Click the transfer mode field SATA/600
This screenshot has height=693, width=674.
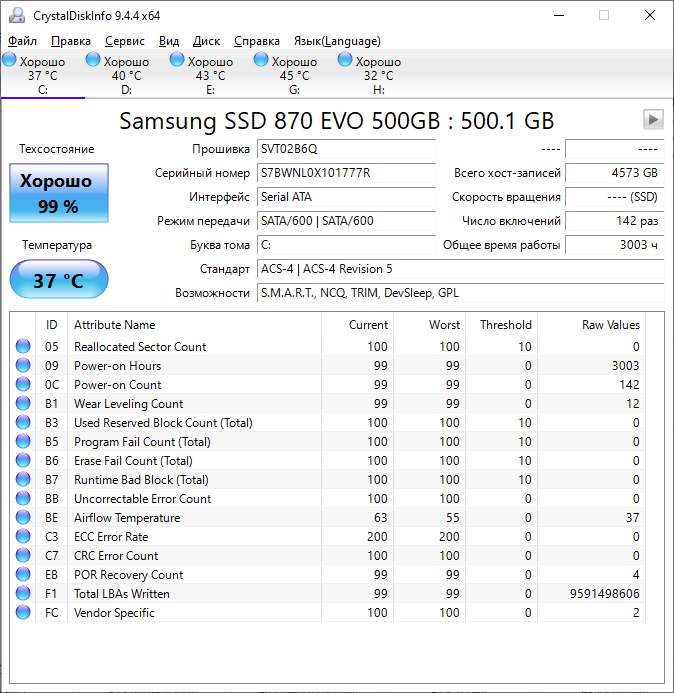[x=347, y=221]
